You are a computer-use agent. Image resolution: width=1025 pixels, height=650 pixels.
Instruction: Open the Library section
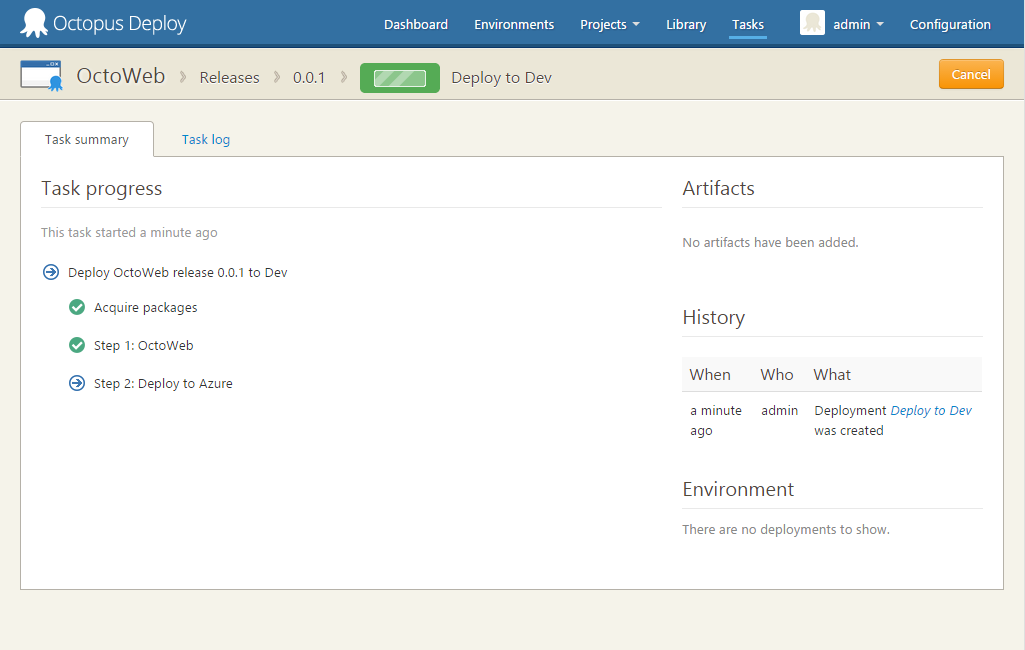click(x=686, y=24)
